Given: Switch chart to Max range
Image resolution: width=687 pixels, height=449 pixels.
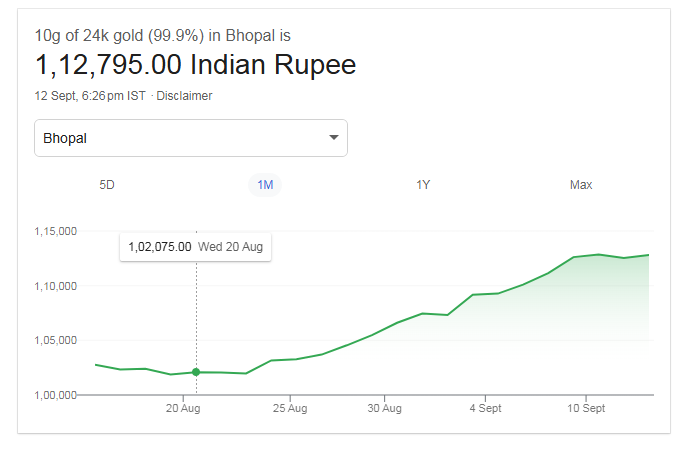Looking at the screenshot, I should pos(581,185).
